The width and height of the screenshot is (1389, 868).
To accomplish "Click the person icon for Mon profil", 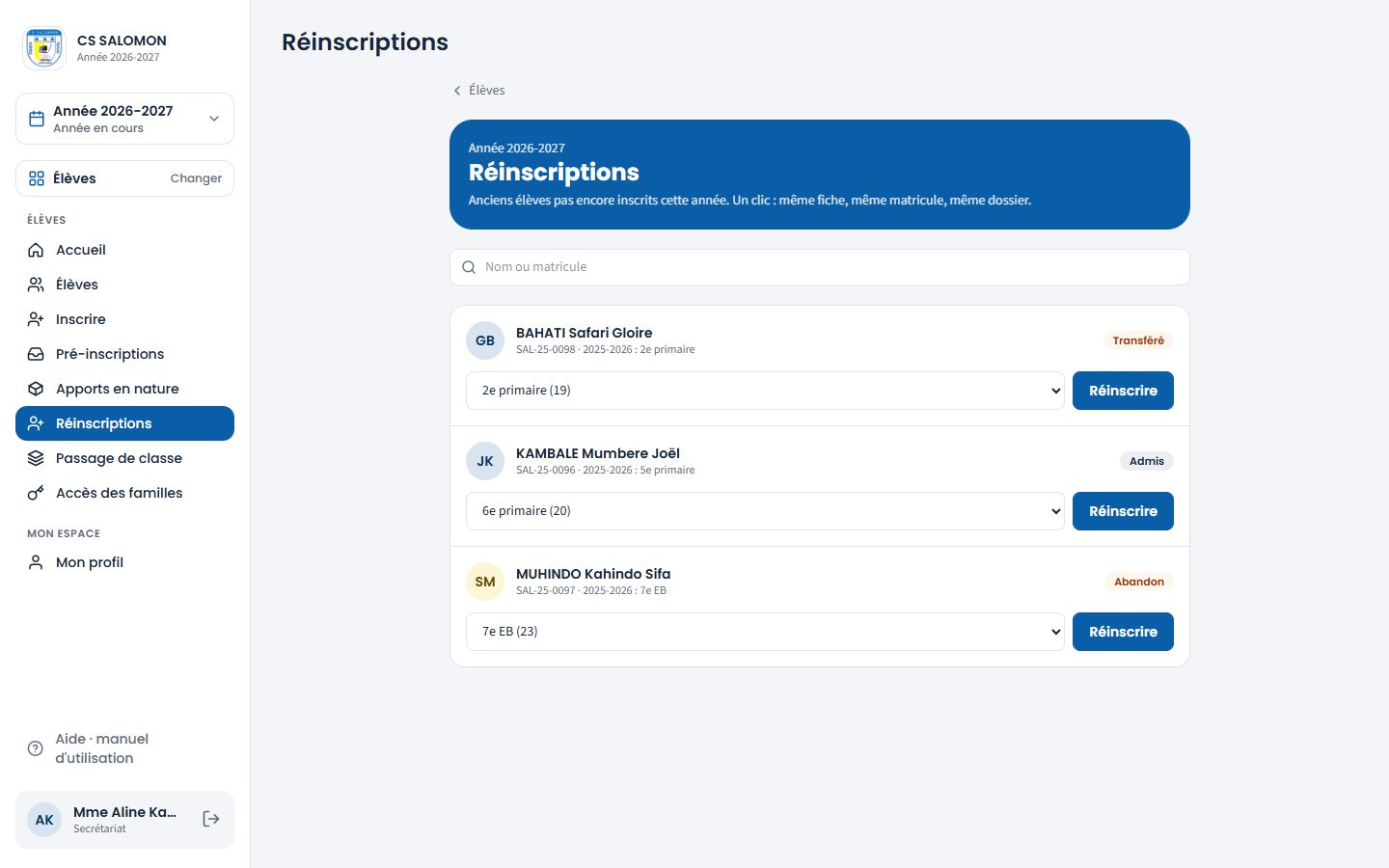I will point(36,562).
